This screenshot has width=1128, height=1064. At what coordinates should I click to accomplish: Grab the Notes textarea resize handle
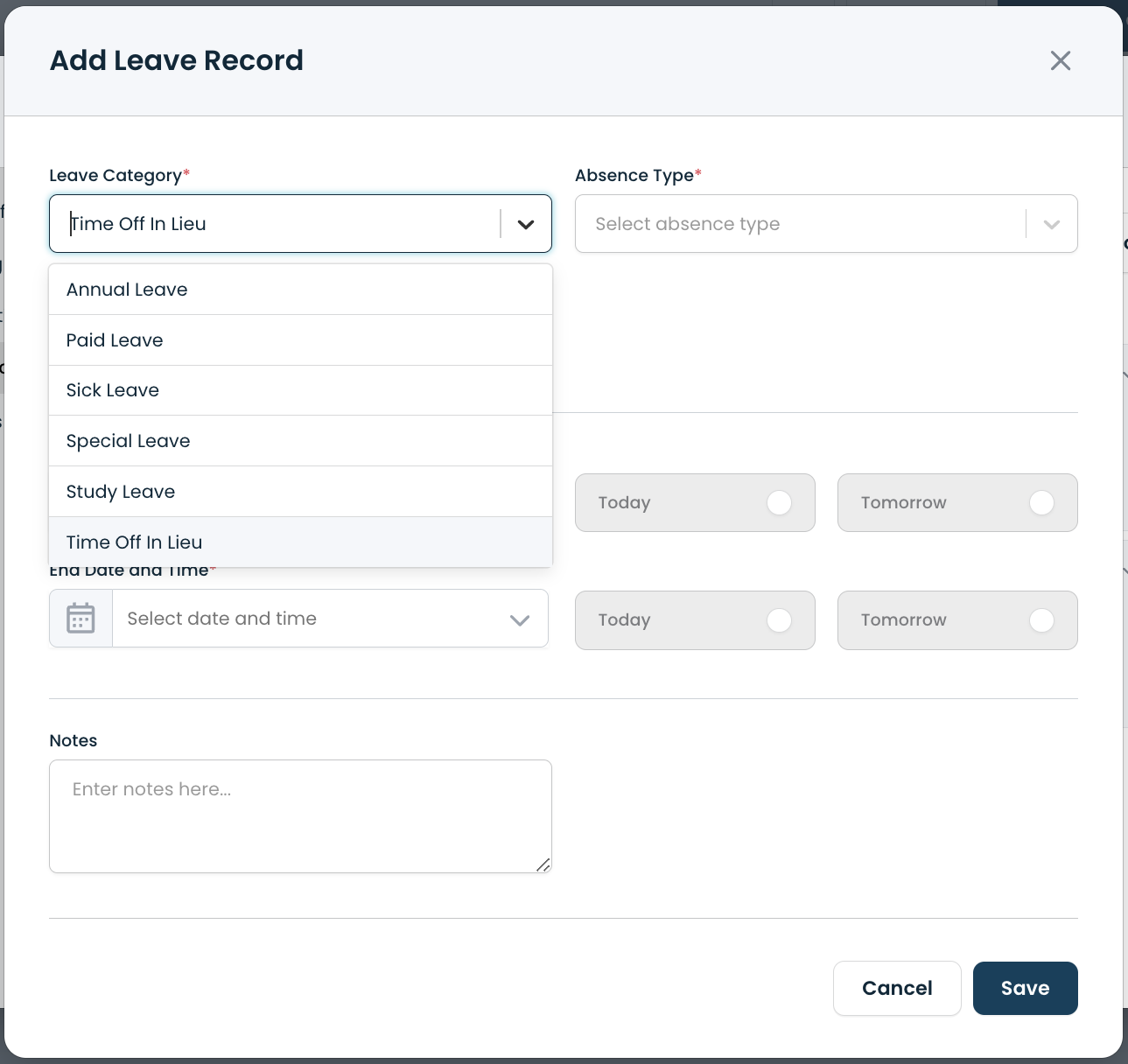[x=543, y=864]
